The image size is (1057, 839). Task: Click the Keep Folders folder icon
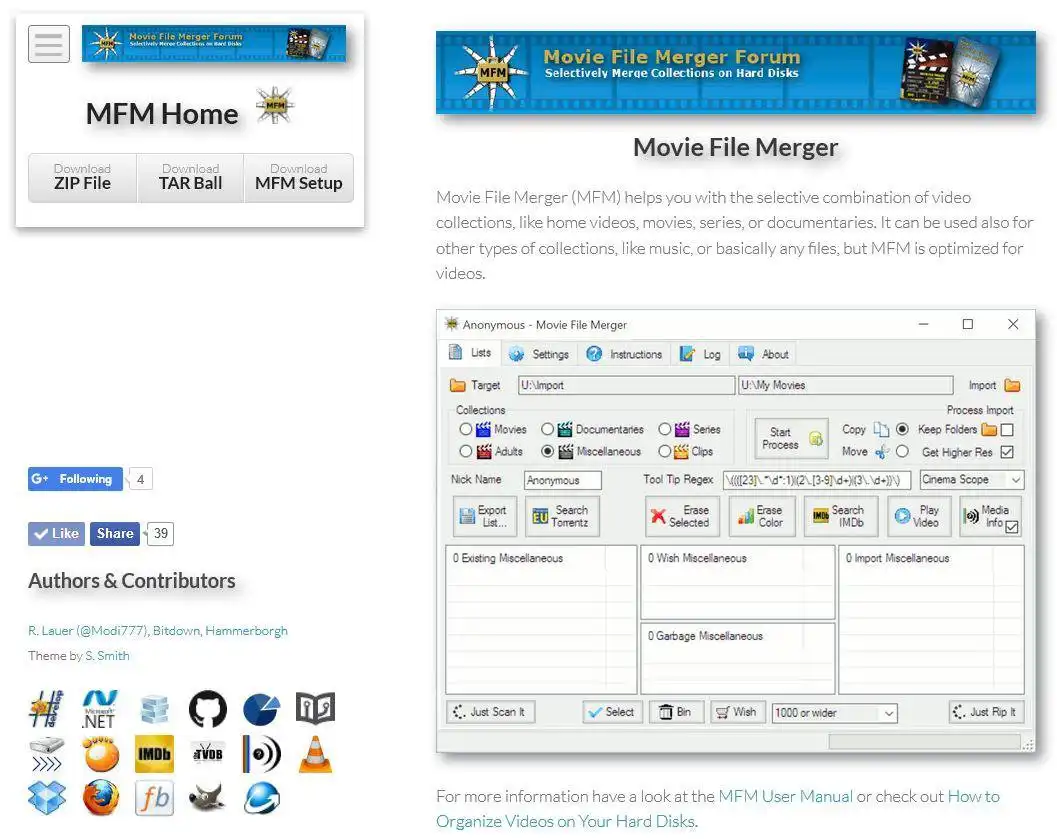point(989,429)
